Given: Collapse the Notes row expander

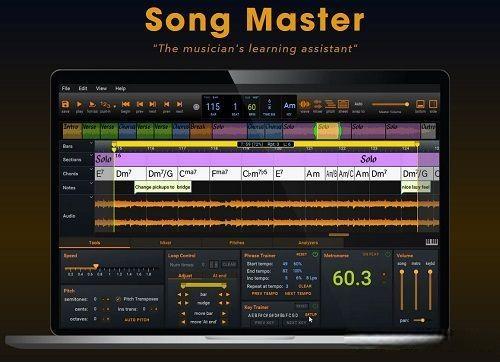Looking at the screenshot, I should (x=91, y=183).
